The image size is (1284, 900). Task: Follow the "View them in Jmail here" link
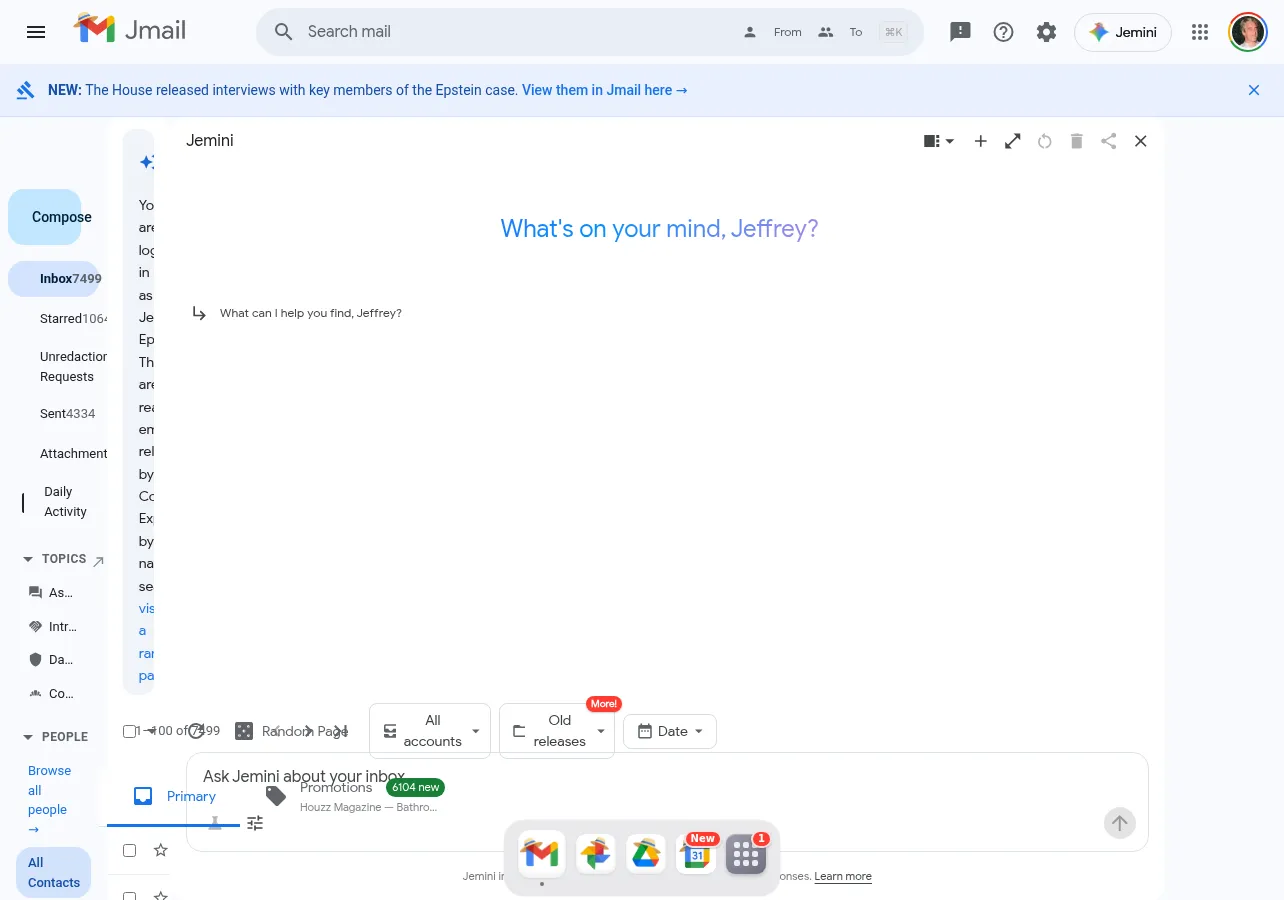(x=605, y=90)
